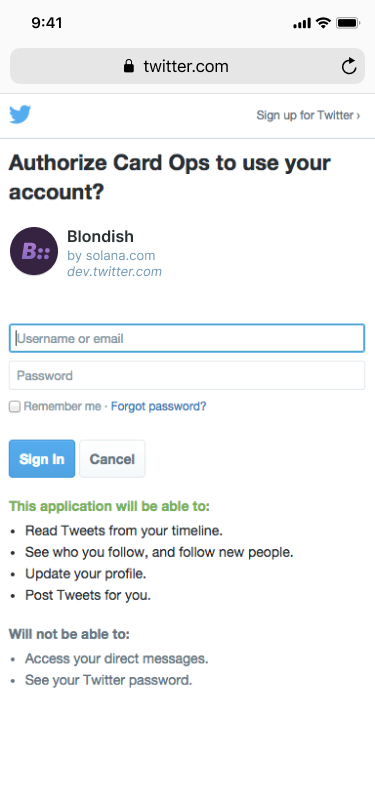The width and height of the screenshot is (375, 812).
Task: Tap the 9:41 clock in status bar
Action: [x=47, y=23]
